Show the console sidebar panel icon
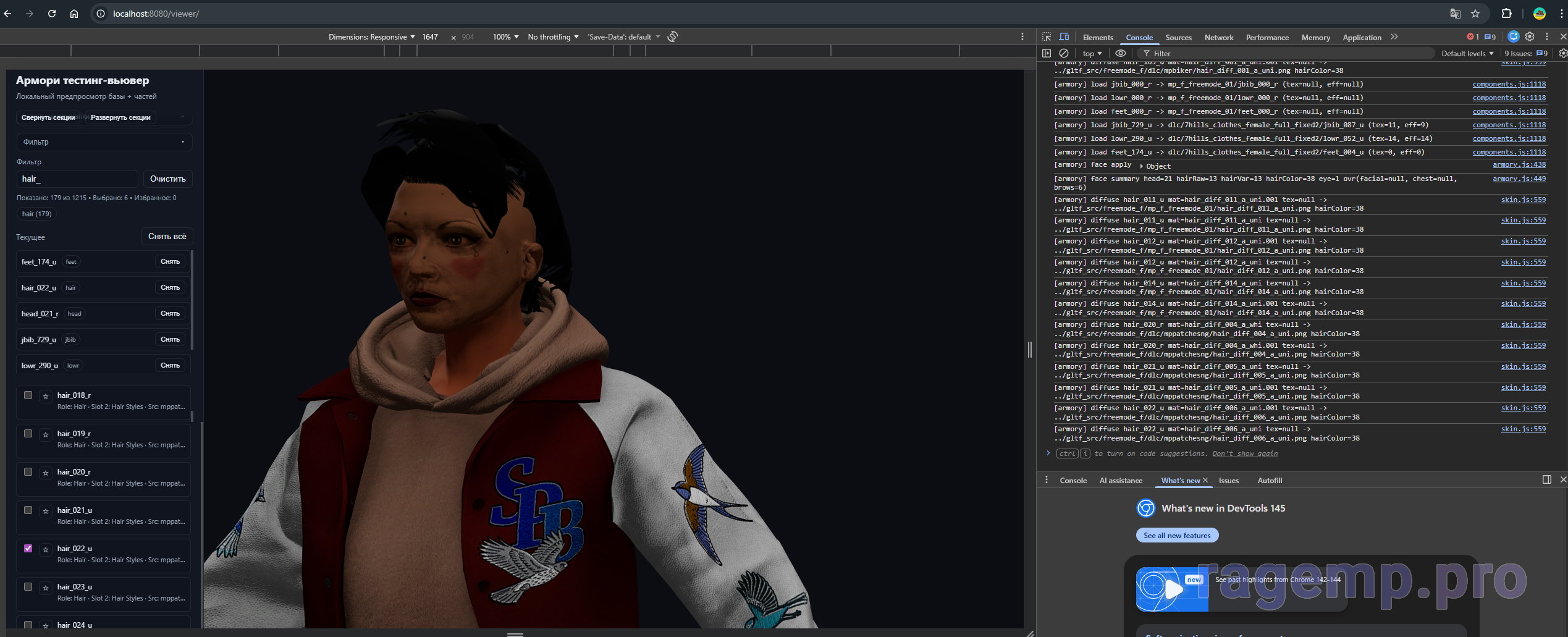The image size is (1568, 637). (x=1047, y=54)
